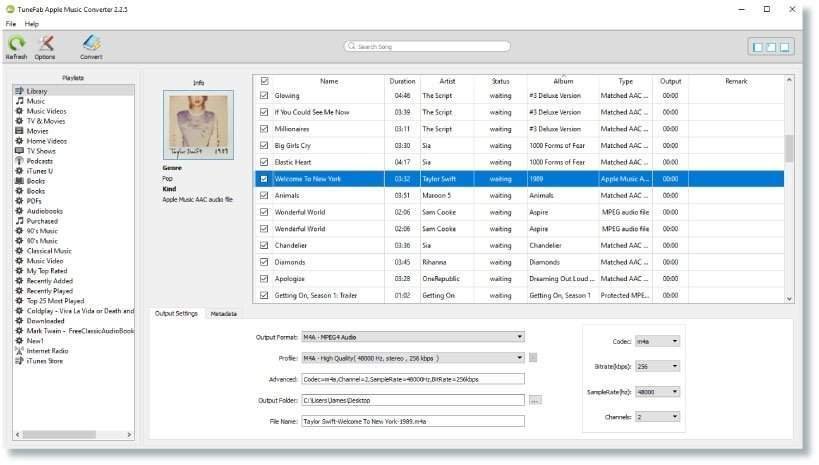Select the Chandelier song row
This screenshot has width=819, height=465.
(519, 245)
